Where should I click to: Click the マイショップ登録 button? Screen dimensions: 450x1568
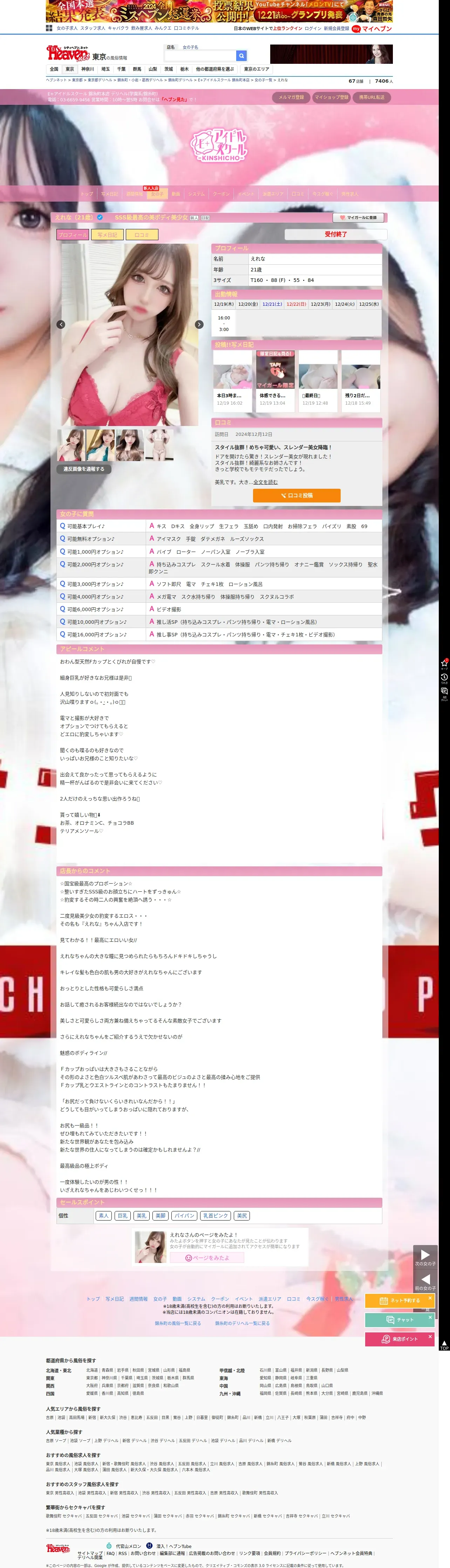pyautogui.click(x=332, y=97)
